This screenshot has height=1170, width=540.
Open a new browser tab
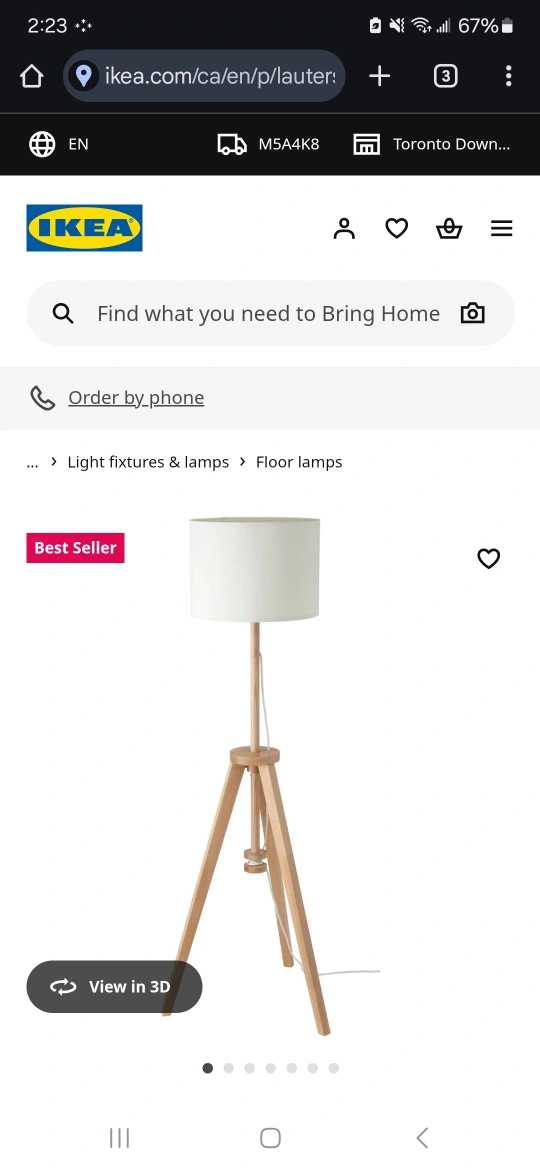(380, 75)
